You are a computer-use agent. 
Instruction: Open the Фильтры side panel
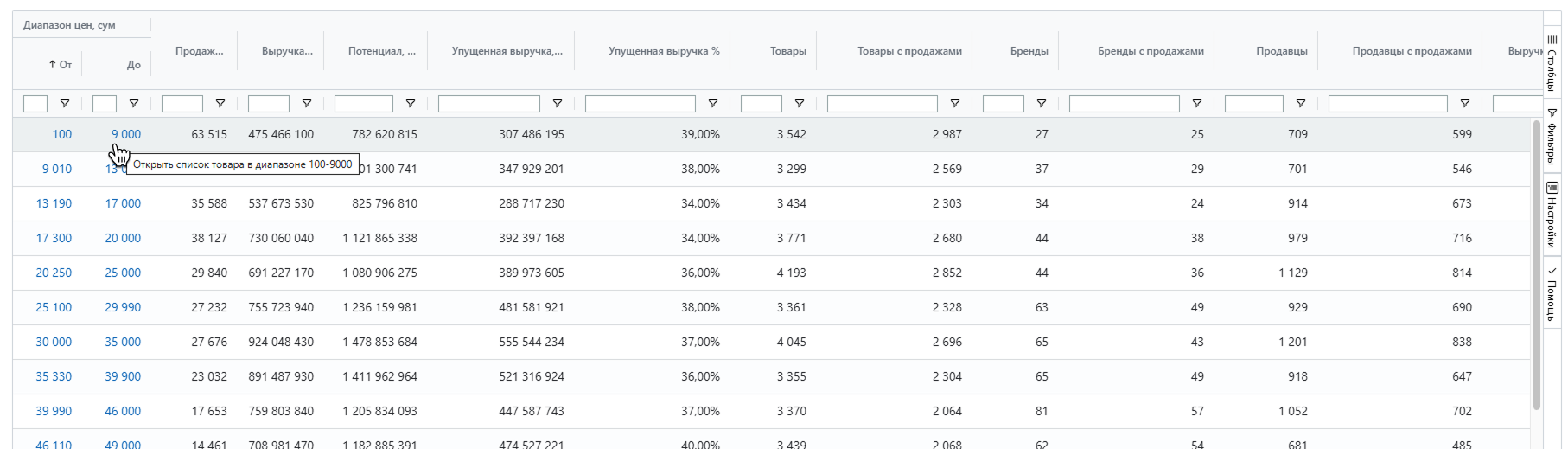1552,138
